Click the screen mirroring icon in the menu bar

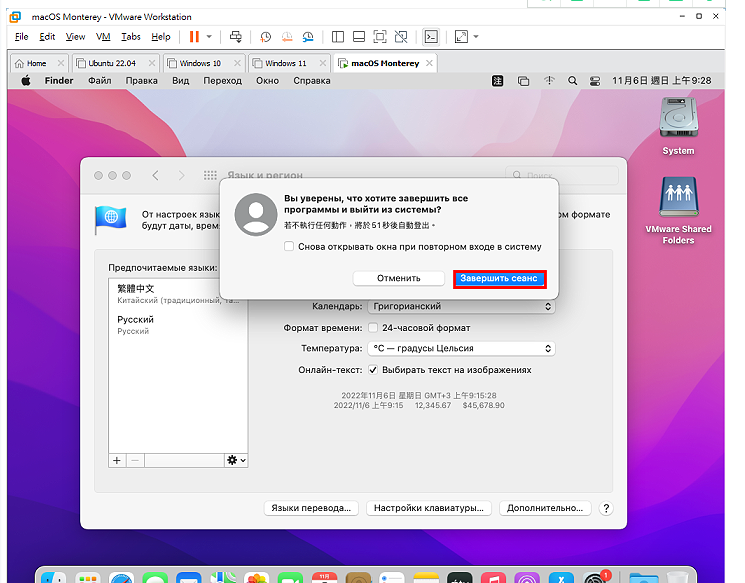click(x=523, y=81)
